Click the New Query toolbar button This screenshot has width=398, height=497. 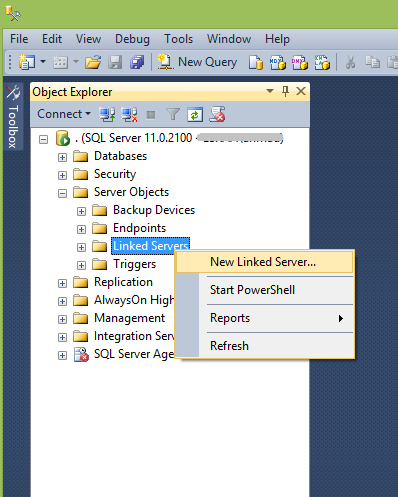coord(197,62)
